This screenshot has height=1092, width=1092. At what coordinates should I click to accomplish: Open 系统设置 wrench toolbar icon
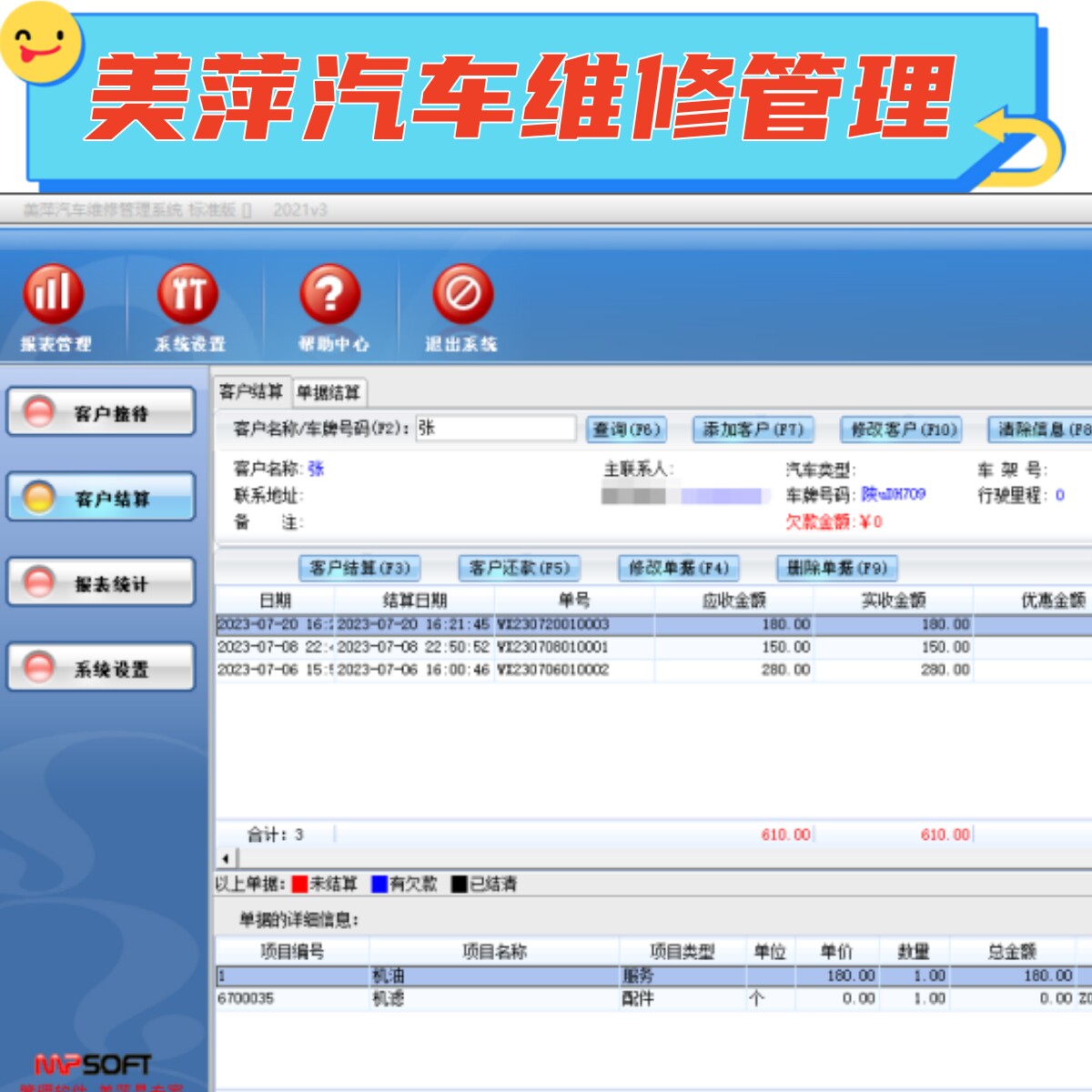tap(188, 308)
